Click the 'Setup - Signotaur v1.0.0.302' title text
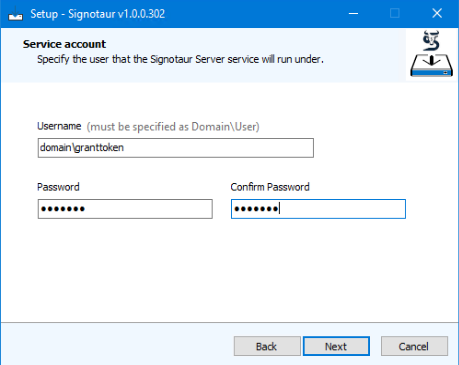459x365 pixels. click(98, 14)
